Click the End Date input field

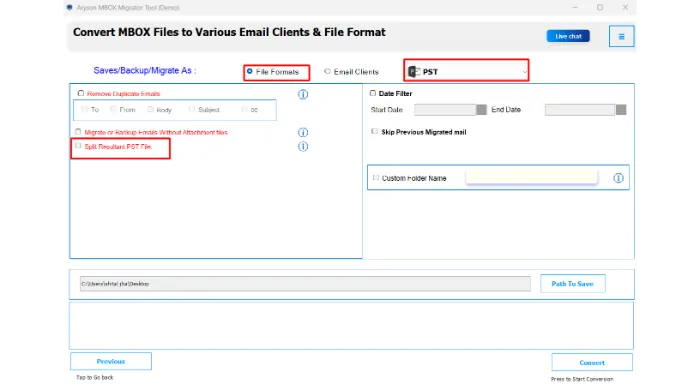tap(580, 110)
